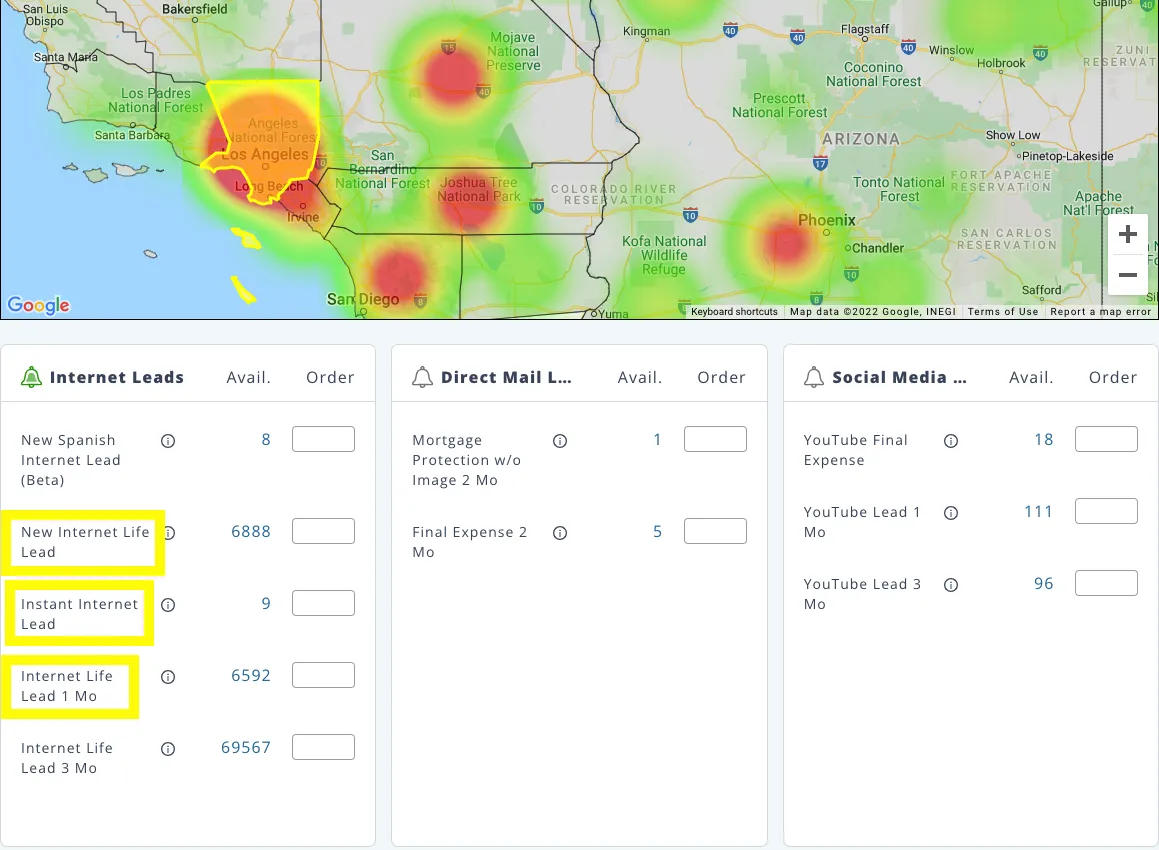Click the Internet Leads heading
The width and height of the screenshot is (1159, 850).
[x=117, y=377]
